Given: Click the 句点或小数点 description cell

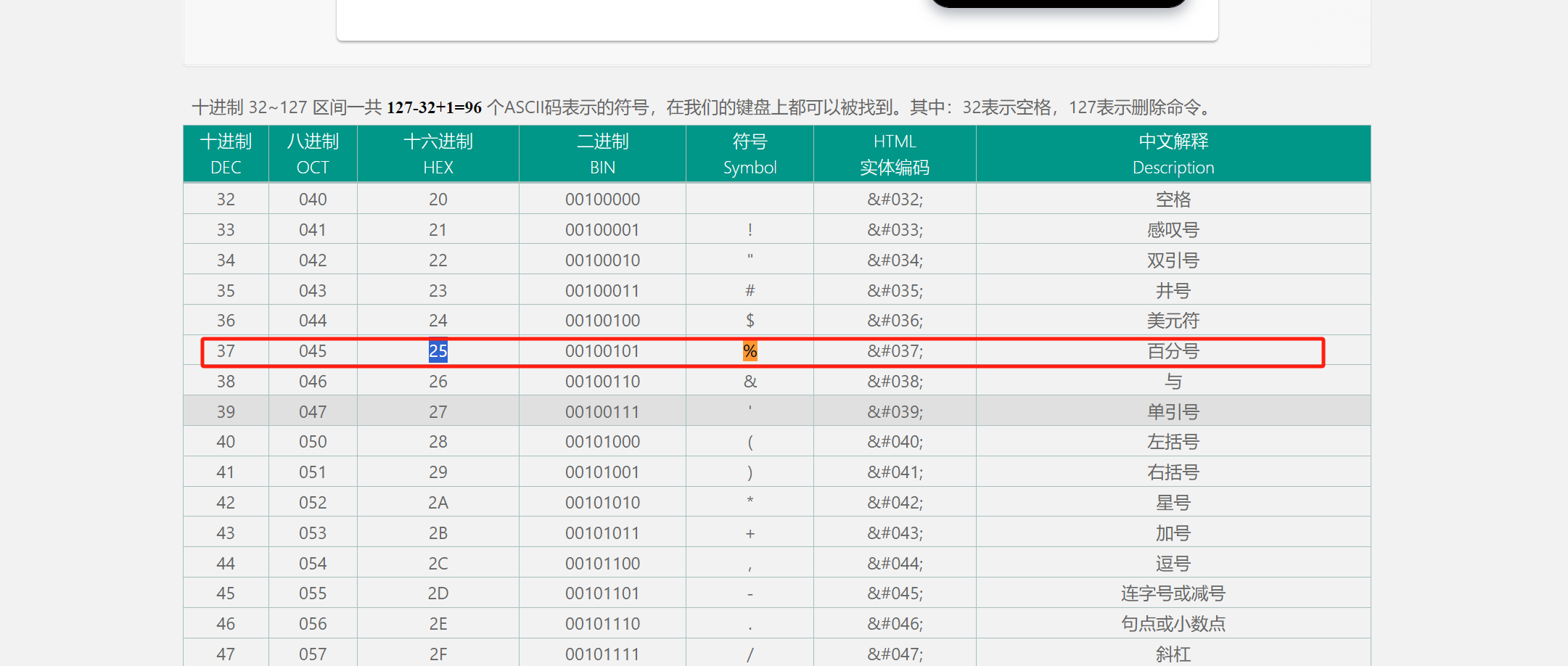Looking at the screenshot, I should [1173, 623].
